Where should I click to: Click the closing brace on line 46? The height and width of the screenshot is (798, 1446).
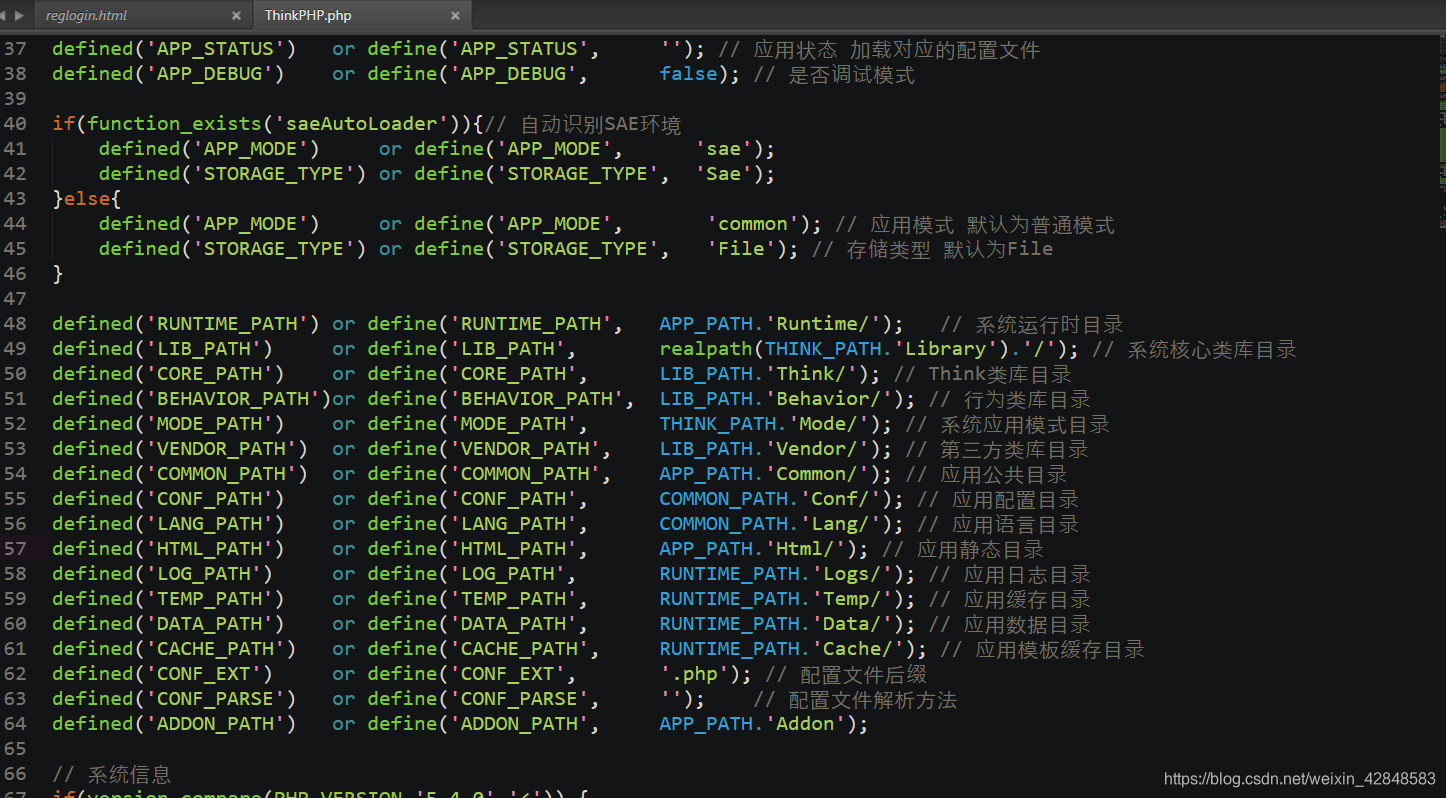58,274
